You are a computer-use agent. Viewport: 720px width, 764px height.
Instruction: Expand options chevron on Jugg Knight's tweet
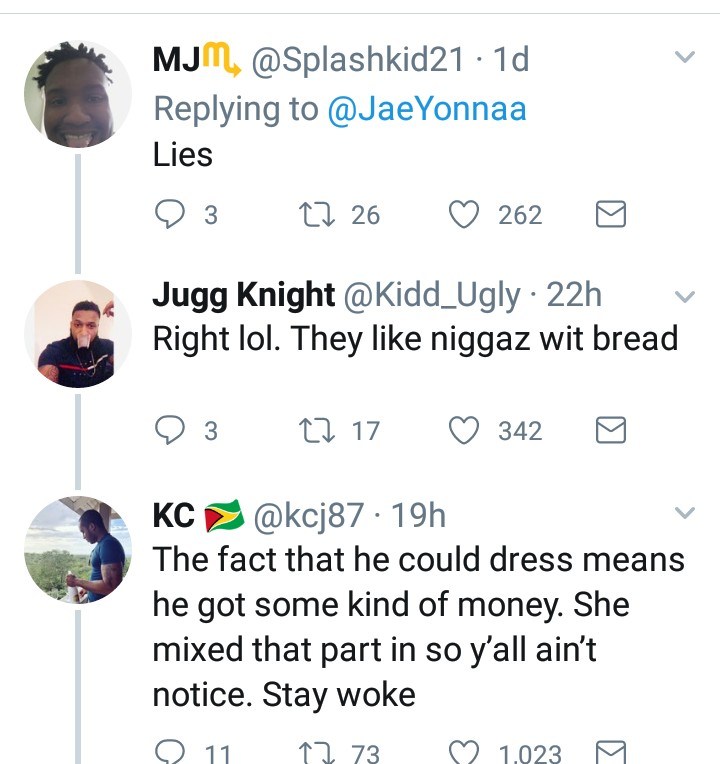(684, 296)
